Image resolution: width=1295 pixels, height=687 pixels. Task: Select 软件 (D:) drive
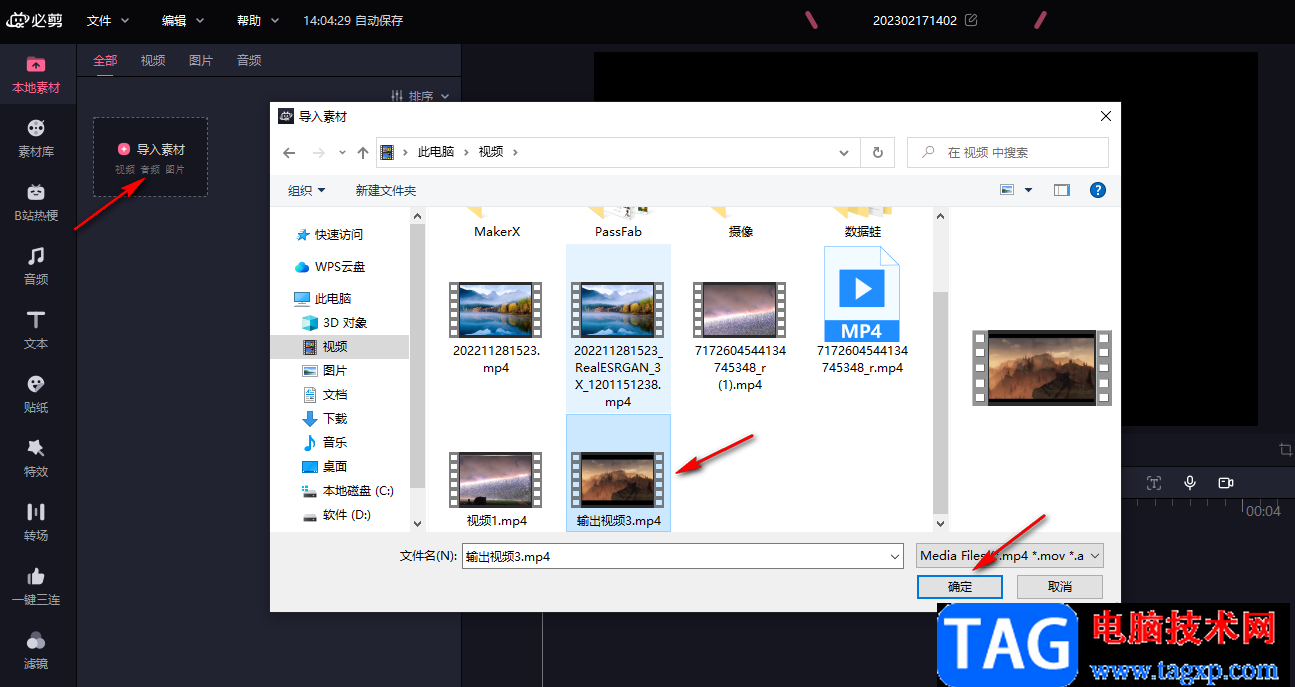click(336, 514)
